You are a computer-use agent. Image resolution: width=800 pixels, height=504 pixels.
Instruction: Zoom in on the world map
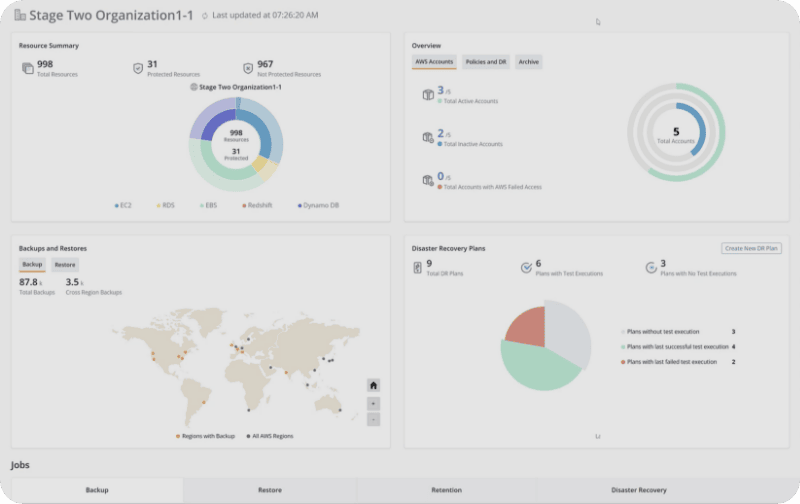tap(373, 403)
